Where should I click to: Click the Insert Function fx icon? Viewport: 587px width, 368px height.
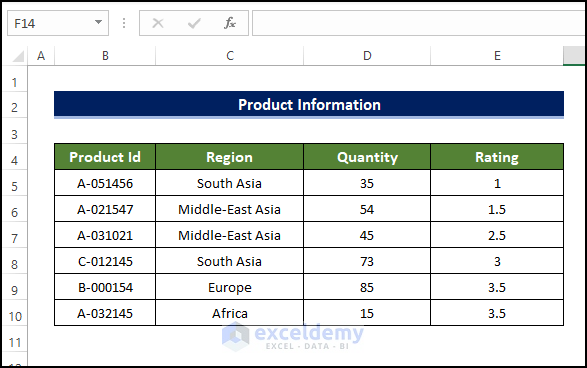pyautogui.click(x=230, y=23)
